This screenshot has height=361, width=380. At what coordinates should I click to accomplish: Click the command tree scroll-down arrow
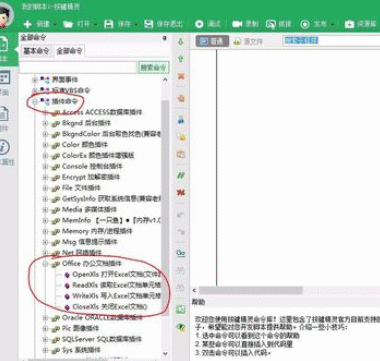coord(165,354)
